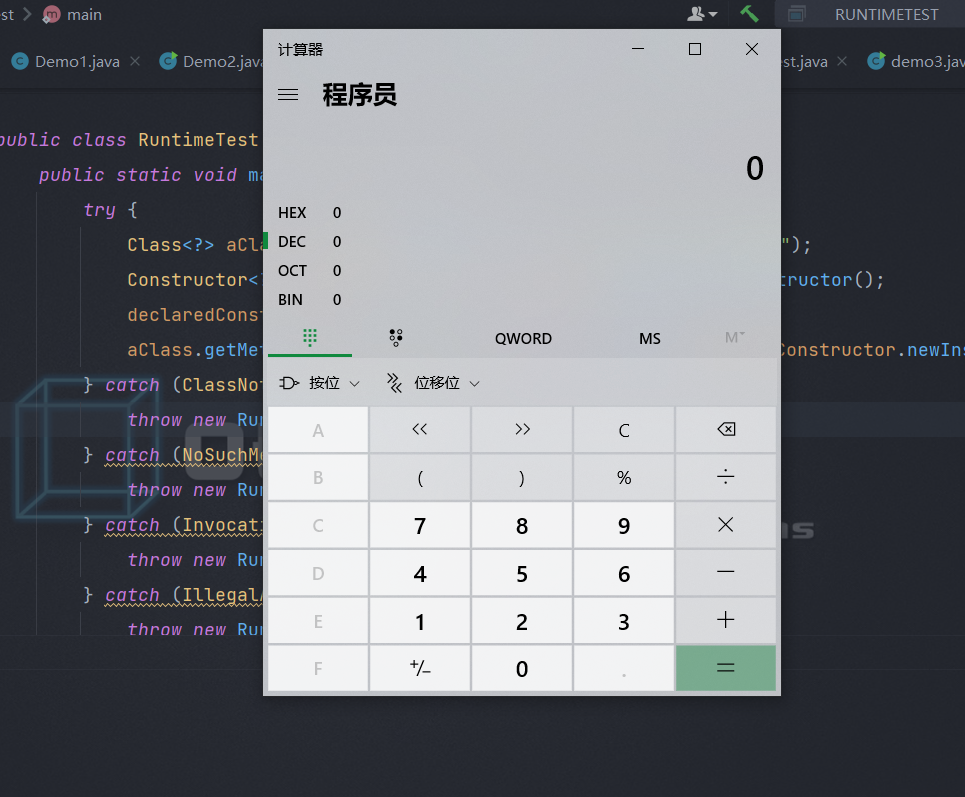Switch to demo3.java editor tab
Viewport: 965px width, 797px height.
[916, 62]
